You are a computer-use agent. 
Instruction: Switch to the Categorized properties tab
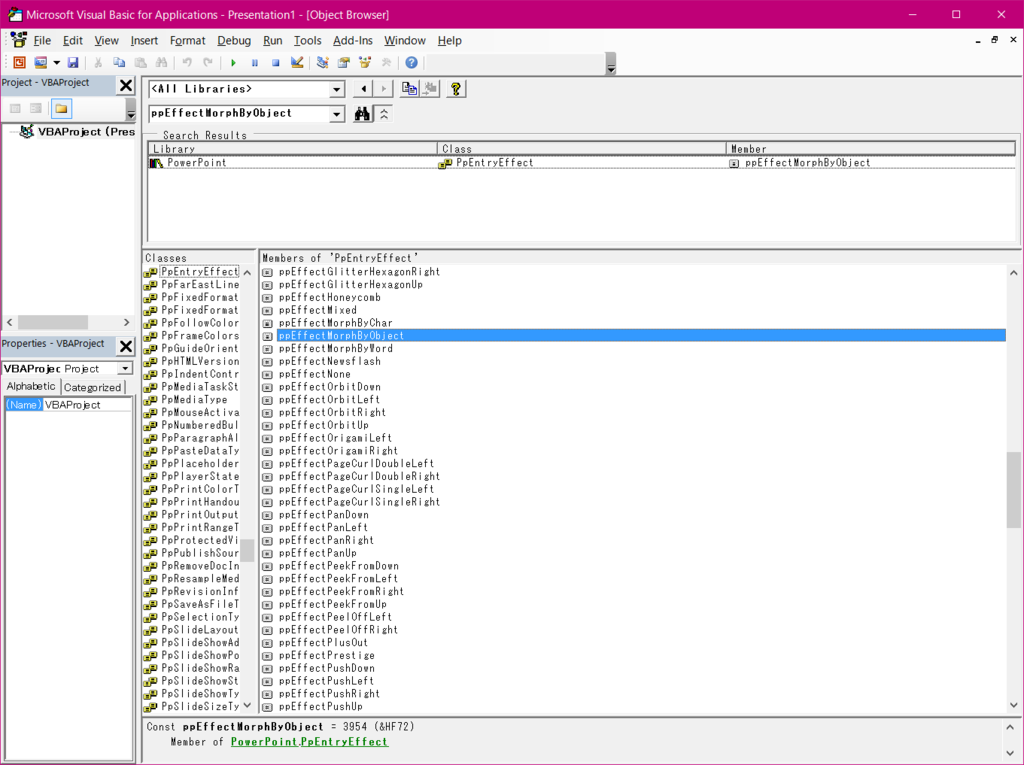92,387
